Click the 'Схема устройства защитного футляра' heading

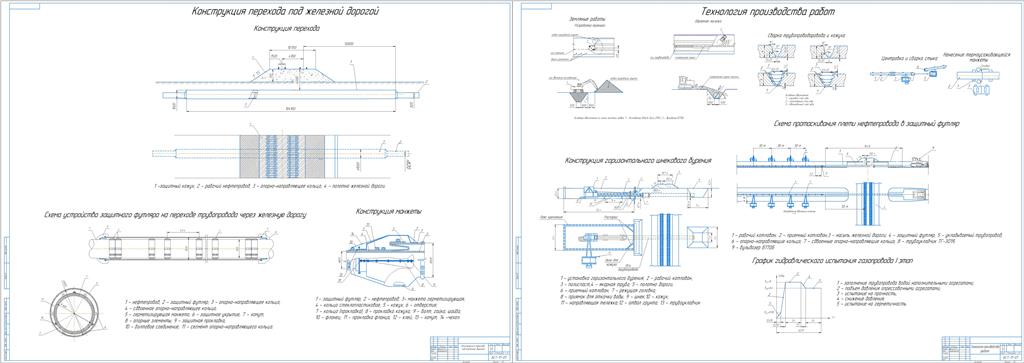point(175,214)
